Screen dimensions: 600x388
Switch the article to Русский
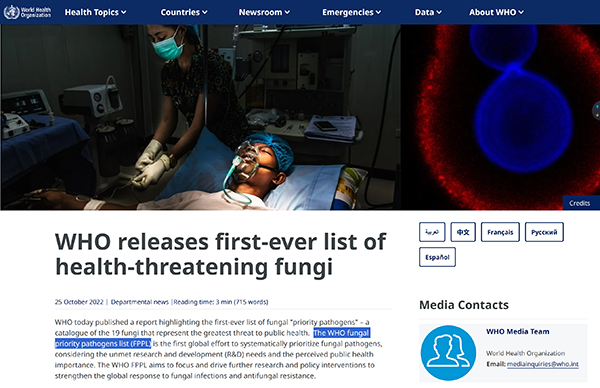click(x=544, y=232)
